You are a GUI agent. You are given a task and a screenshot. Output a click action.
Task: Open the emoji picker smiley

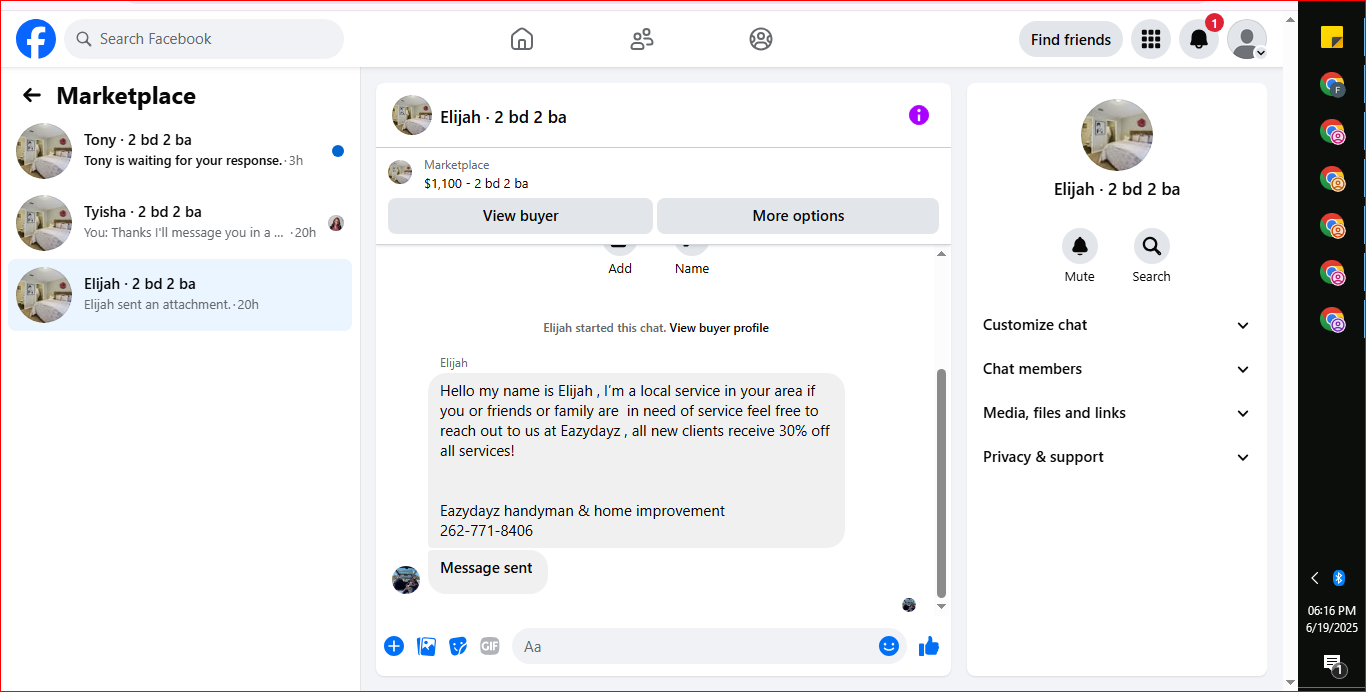(x=889, y=646)
